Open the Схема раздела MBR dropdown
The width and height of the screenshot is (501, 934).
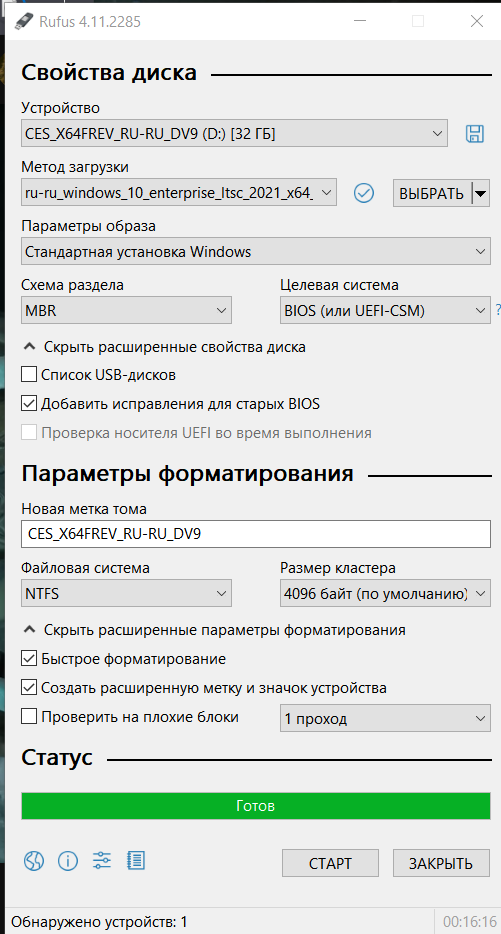[x=126, y=310]
